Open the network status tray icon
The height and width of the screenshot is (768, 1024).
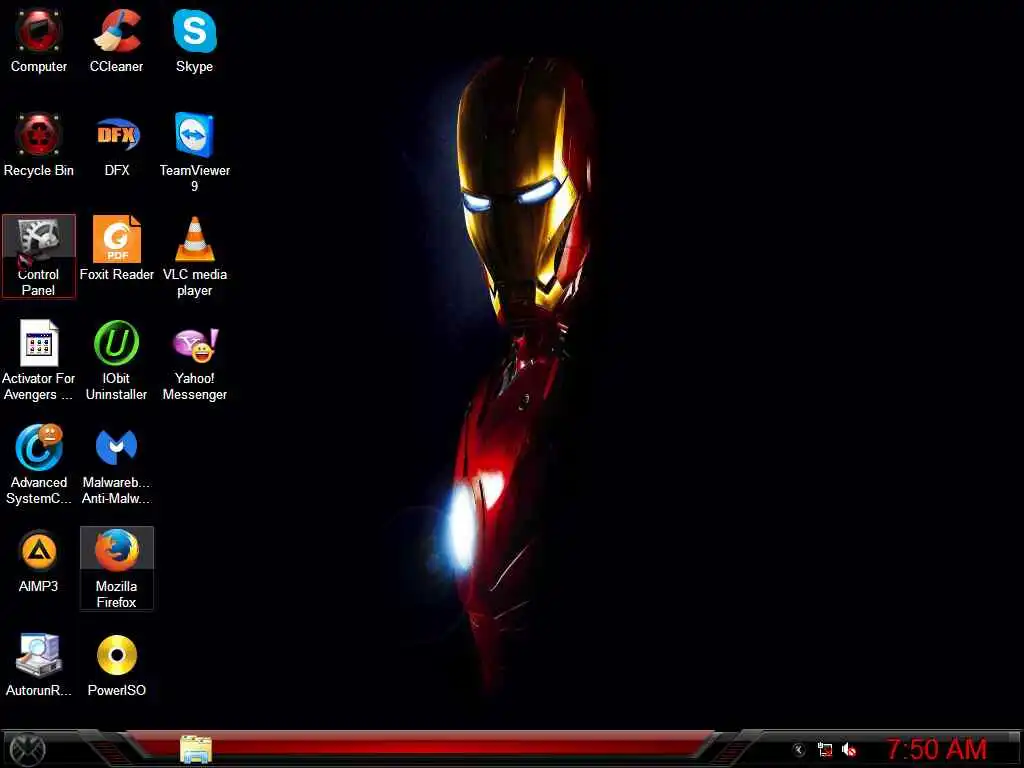[x=825, y=750]
